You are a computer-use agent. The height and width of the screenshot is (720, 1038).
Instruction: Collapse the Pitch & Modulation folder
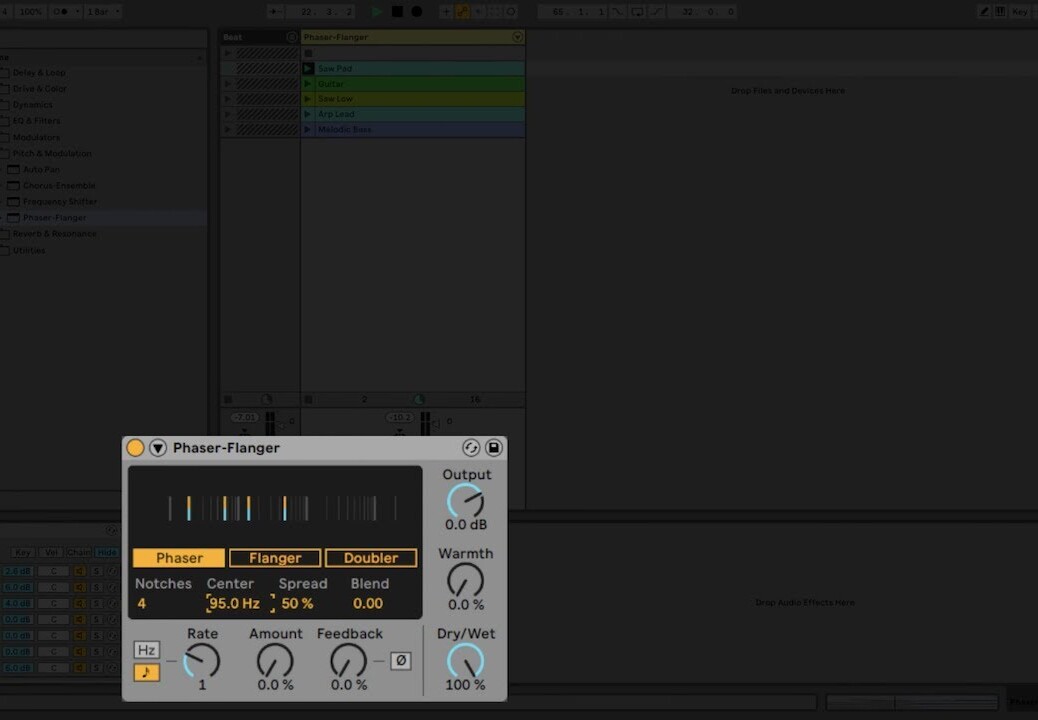coord(5,153)
